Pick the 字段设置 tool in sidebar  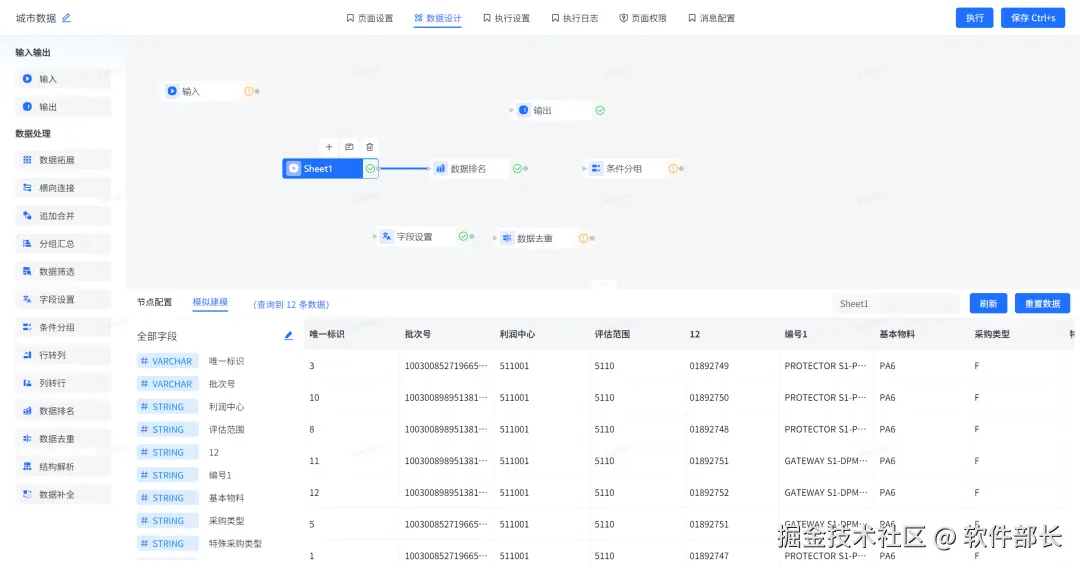pos(63,299)
